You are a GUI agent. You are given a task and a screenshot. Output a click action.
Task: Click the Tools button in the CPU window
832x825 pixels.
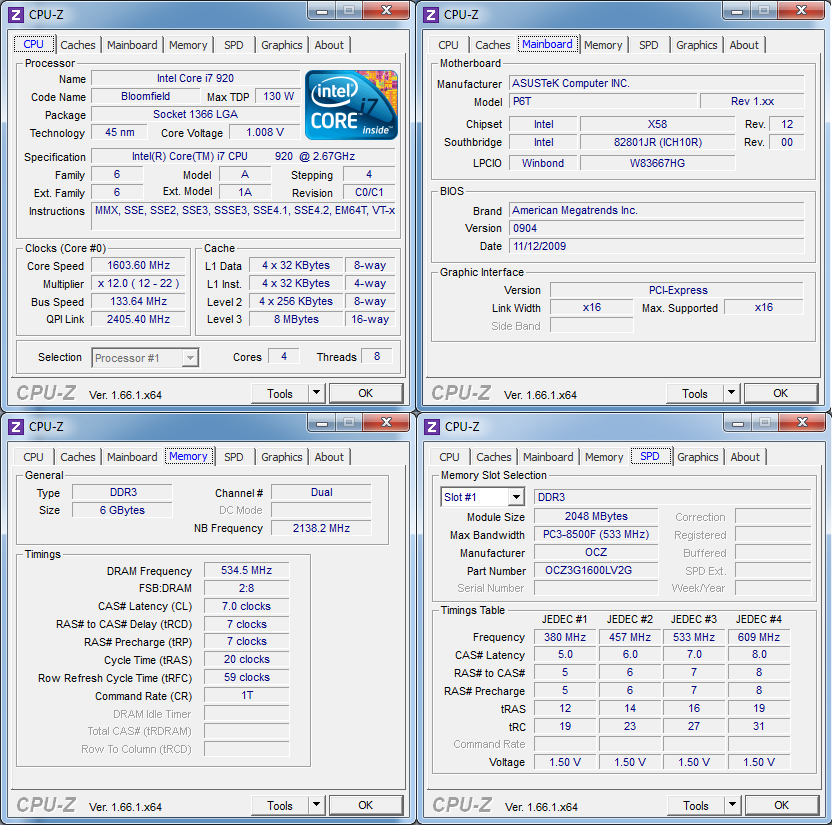[x=280, y=393]
